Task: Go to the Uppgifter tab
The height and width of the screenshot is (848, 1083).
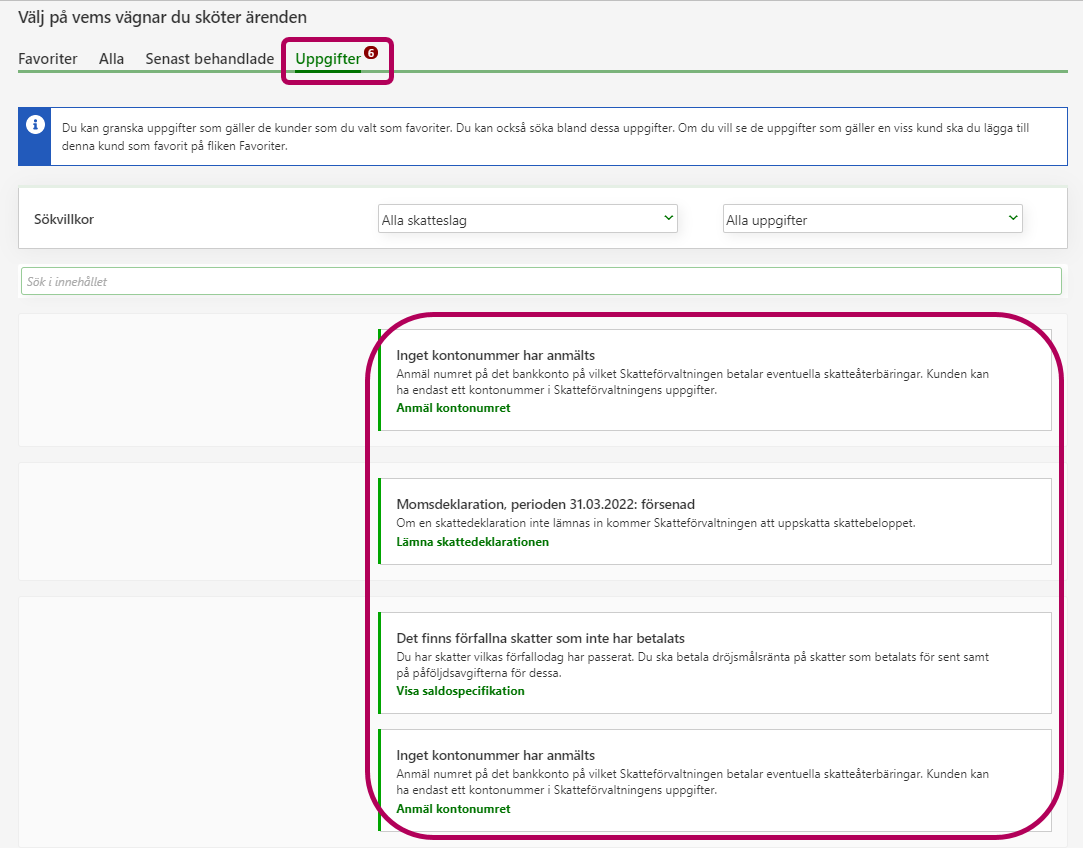Action: (328, 60)
